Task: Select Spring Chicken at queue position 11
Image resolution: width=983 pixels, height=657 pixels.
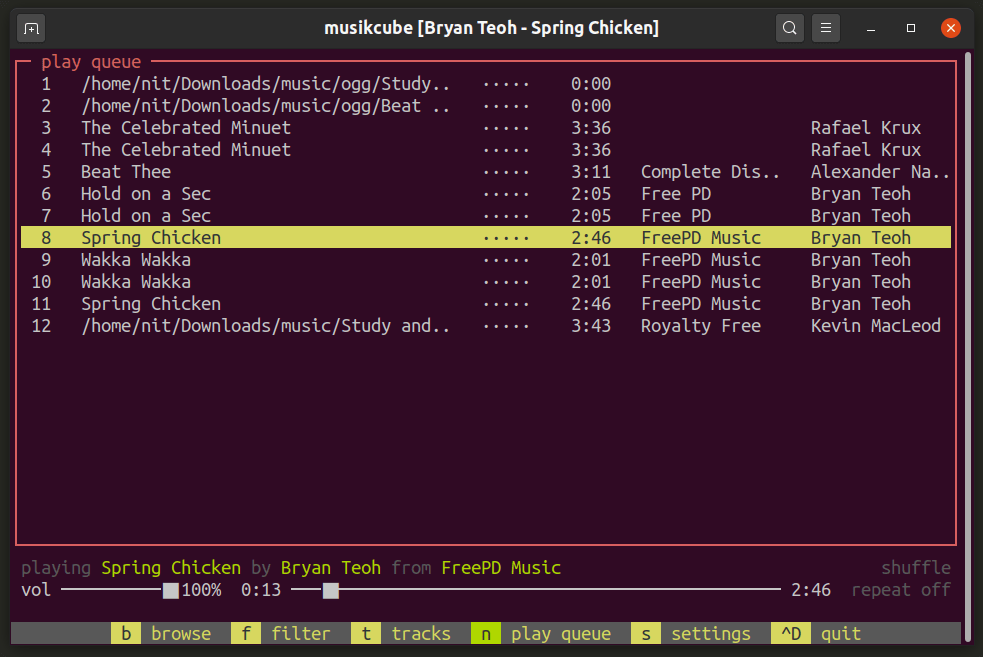Action: click(x=150, y=303)
